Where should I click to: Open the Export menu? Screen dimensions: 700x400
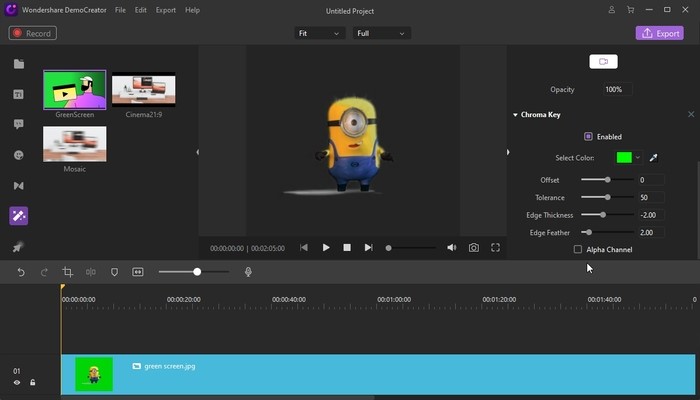tap(166, 10)
